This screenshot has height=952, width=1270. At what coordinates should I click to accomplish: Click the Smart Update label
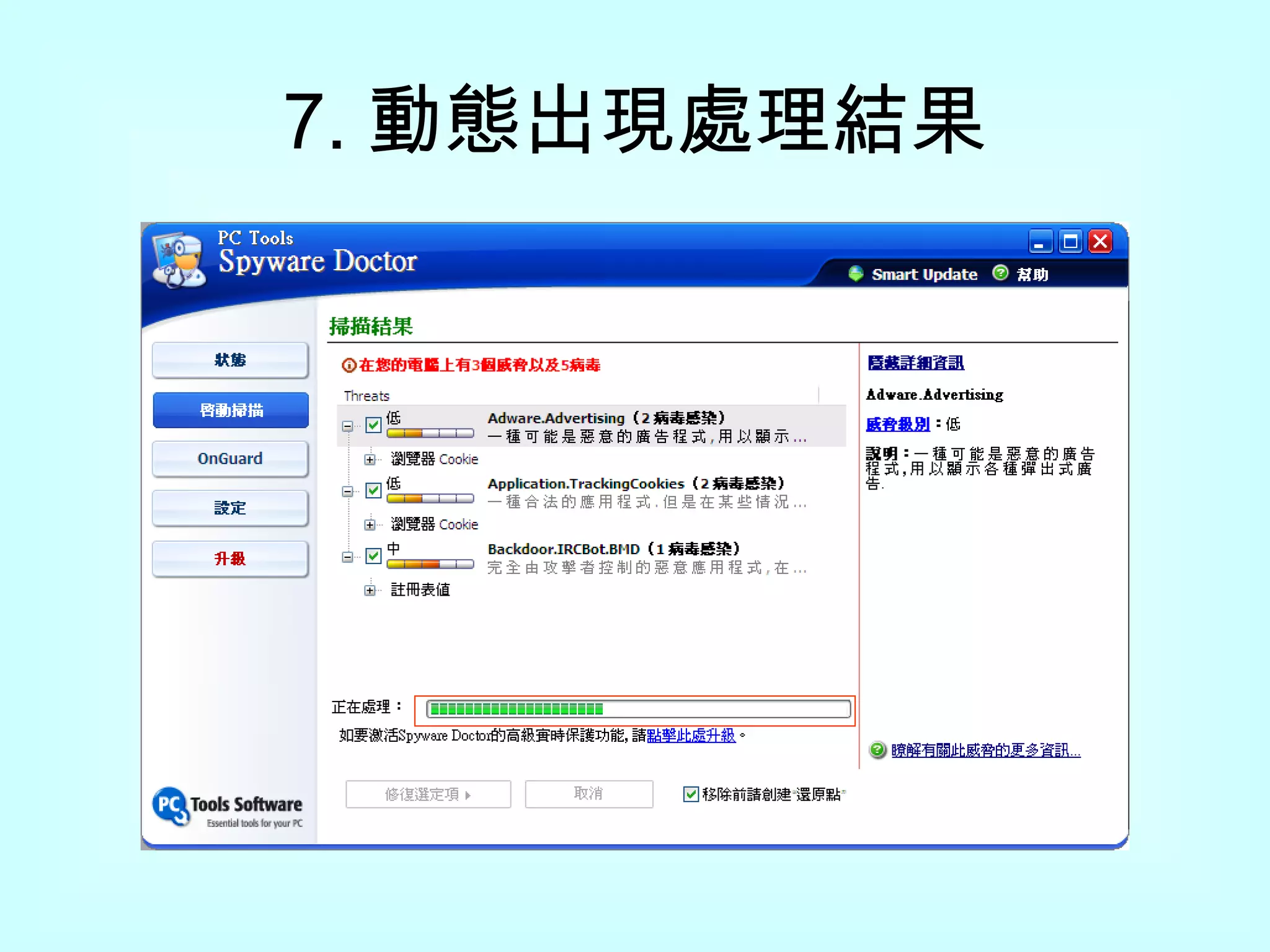(924, 275)
